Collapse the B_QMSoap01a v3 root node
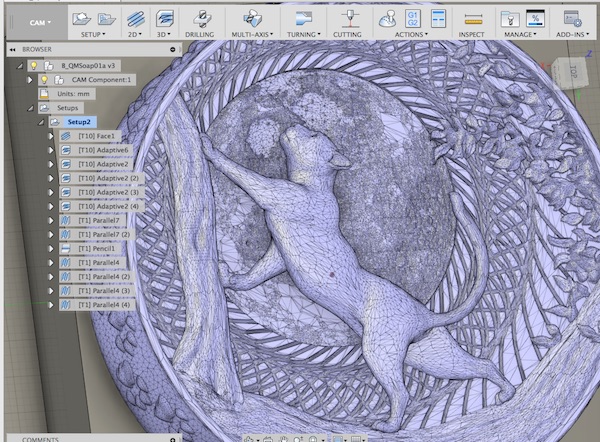Image resolution: width=600 pixels, height=442 pixels. coord(20,66)
